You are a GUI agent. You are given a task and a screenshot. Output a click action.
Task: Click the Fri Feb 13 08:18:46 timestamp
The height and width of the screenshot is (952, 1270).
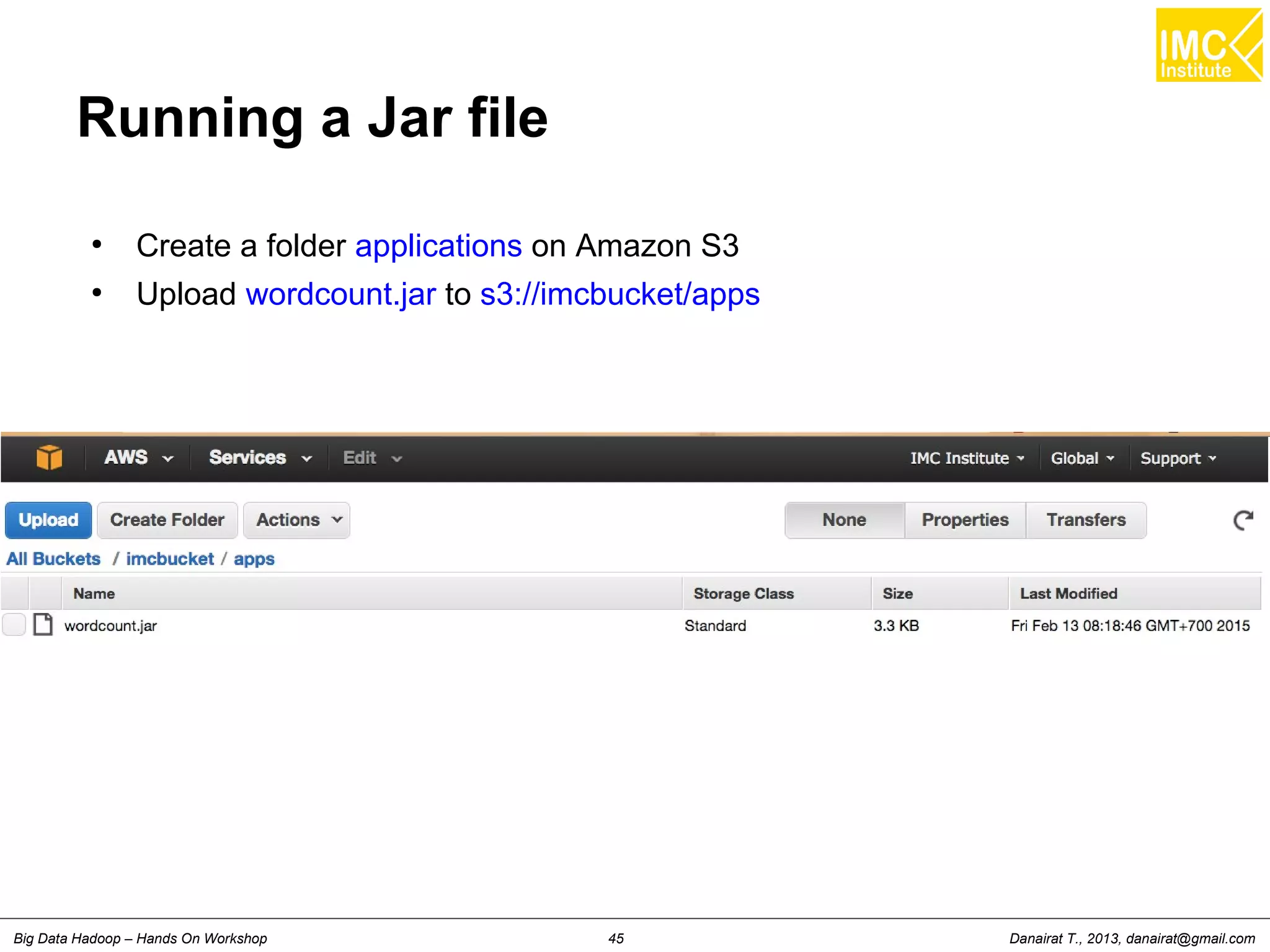[1130, 626]
